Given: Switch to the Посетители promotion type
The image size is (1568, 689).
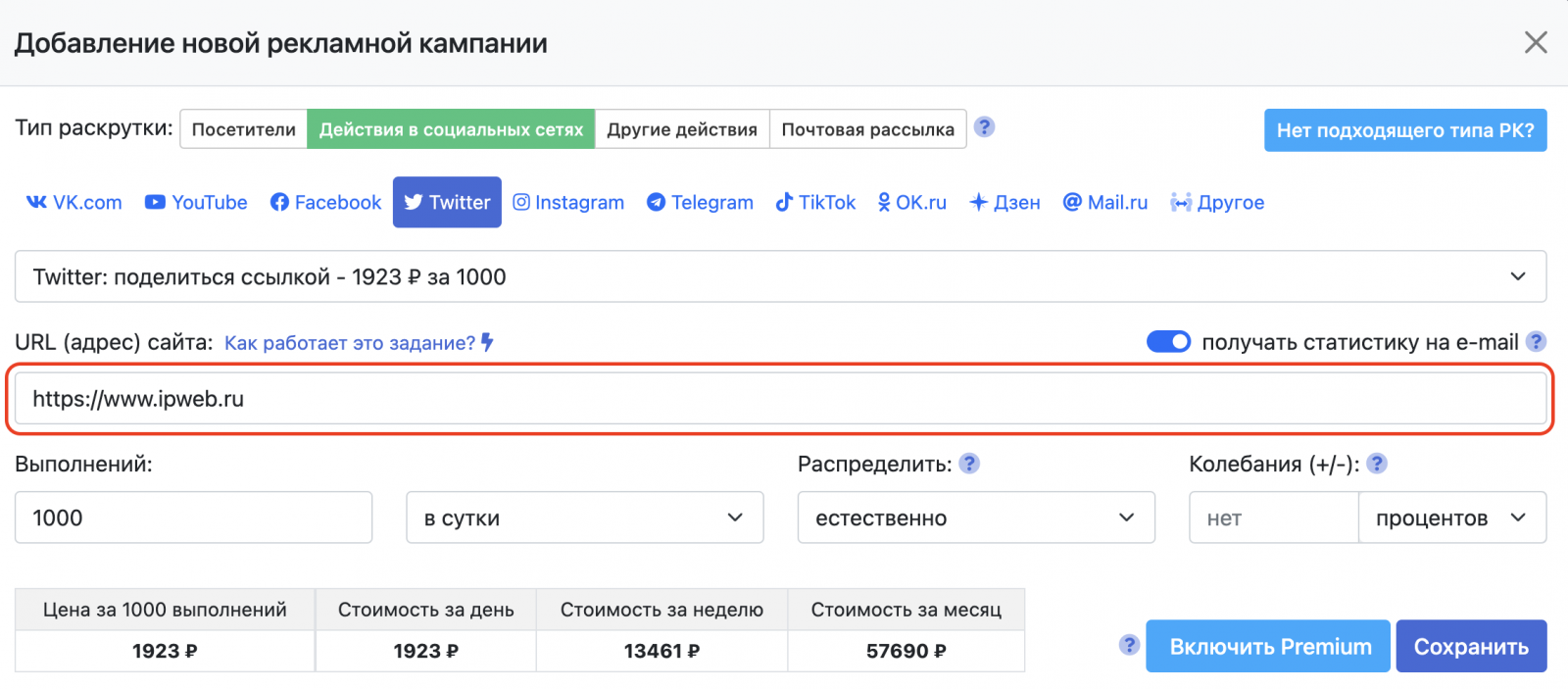Looking at the screenshot, I should click(x=244, y=129).
